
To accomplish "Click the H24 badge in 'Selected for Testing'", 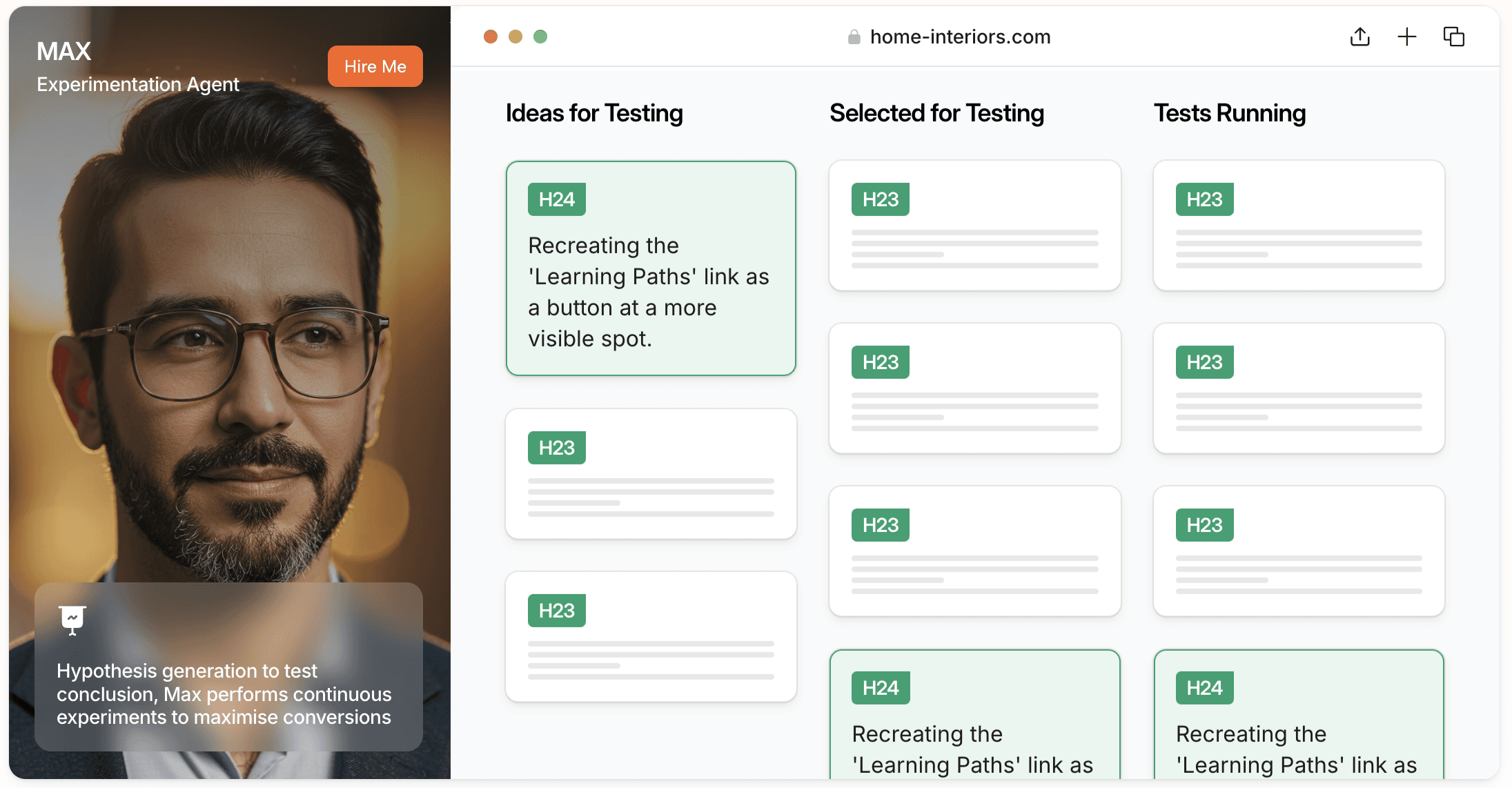I will (x=879, y=687).
